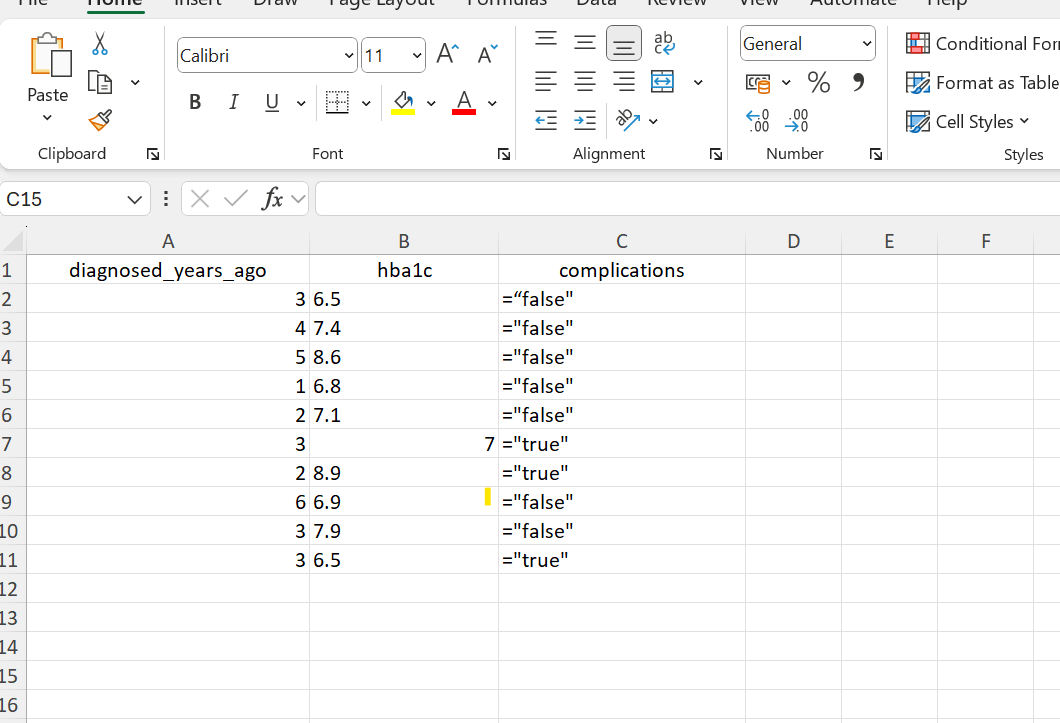
Task: Select the Format Painter brush
Action: (99, 121)
